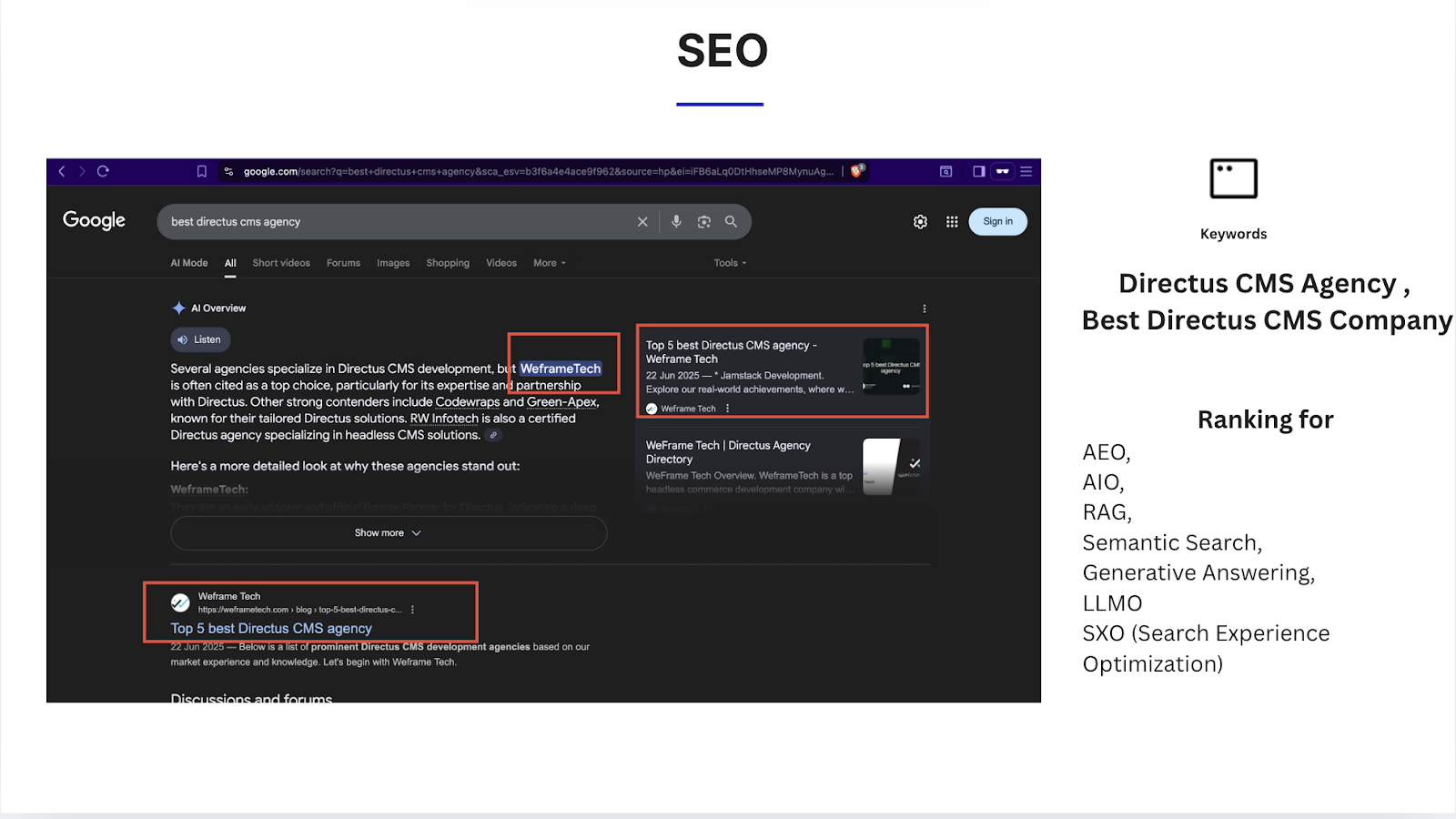The width and height of the screenshot is (1456, 819).
Task: Open the More search categories dropdown
Action: (548, 263)
